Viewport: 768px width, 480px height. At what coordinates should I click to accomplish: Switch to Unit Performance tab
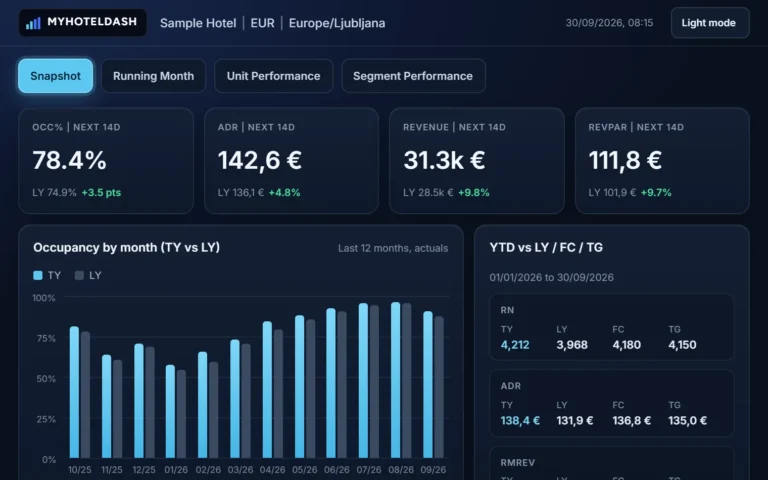click(x=273, y=76)
